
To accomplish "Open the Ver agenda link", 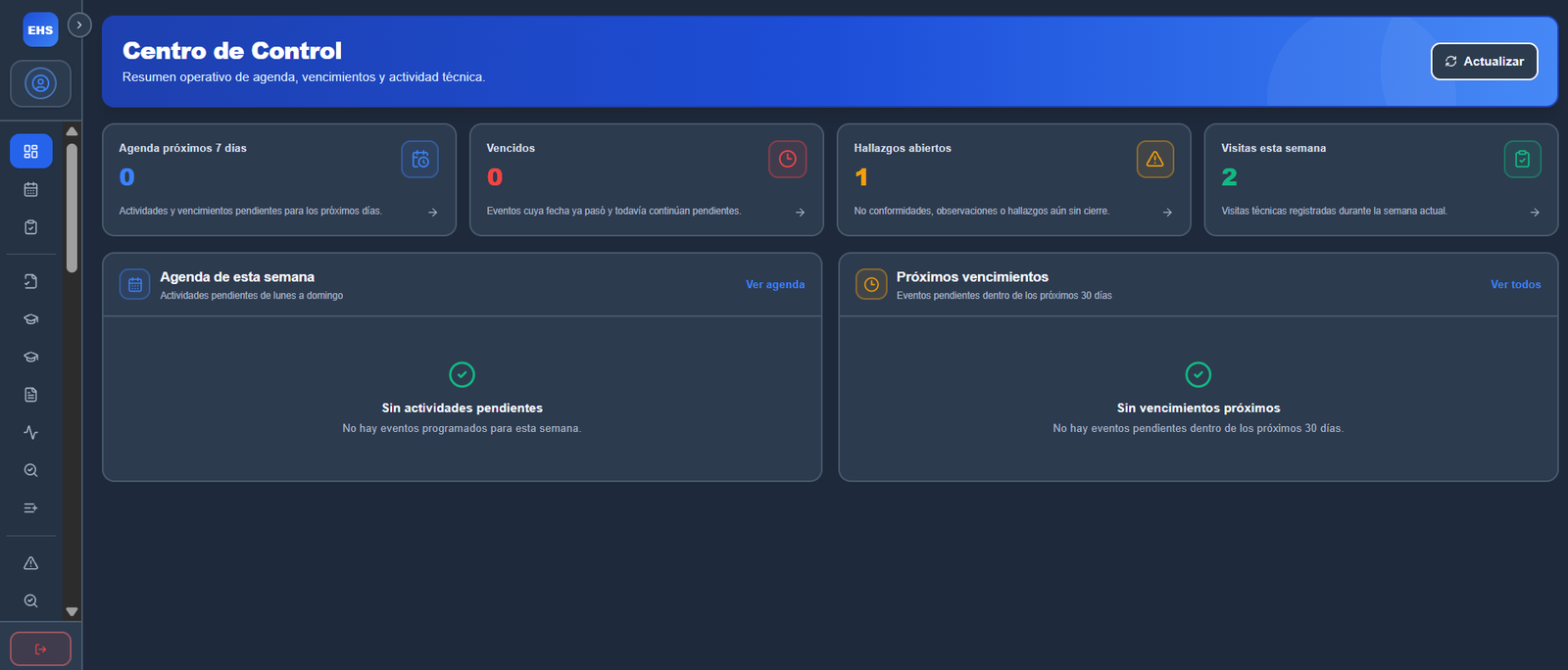I will click(775, 284).
